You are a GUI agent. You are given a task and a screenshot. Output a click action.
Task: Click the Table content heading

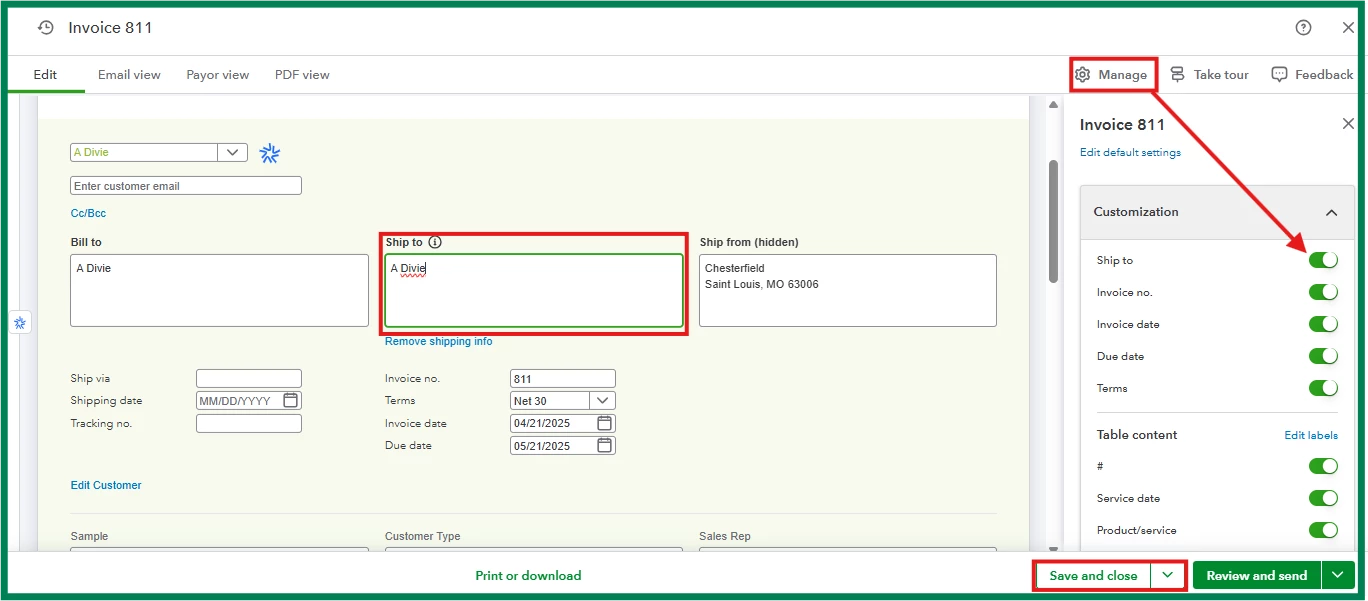tap(1137, 435)
